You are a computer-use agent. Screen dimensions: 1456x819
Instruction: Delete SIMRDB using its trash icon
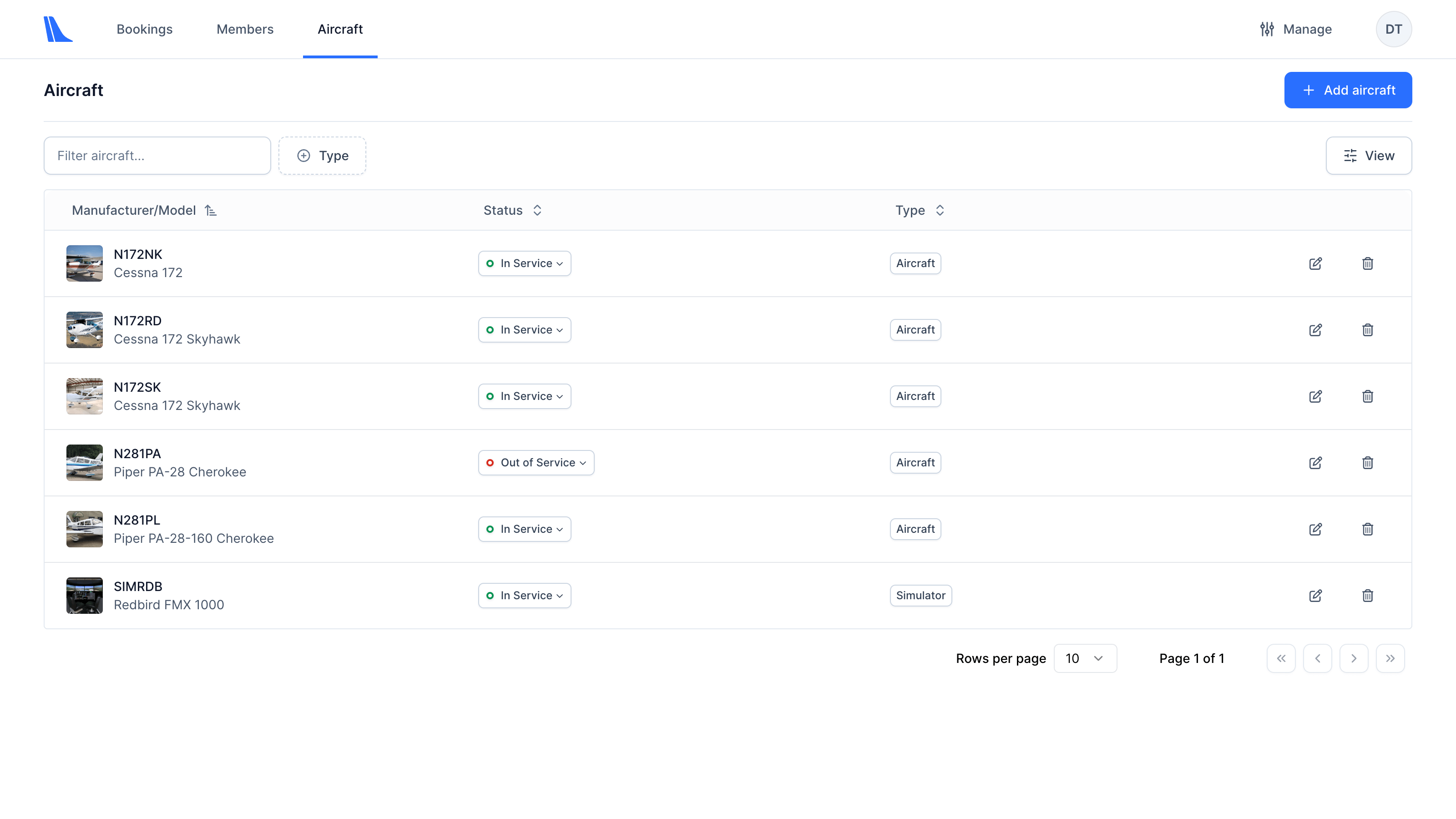coord(1368,595)
